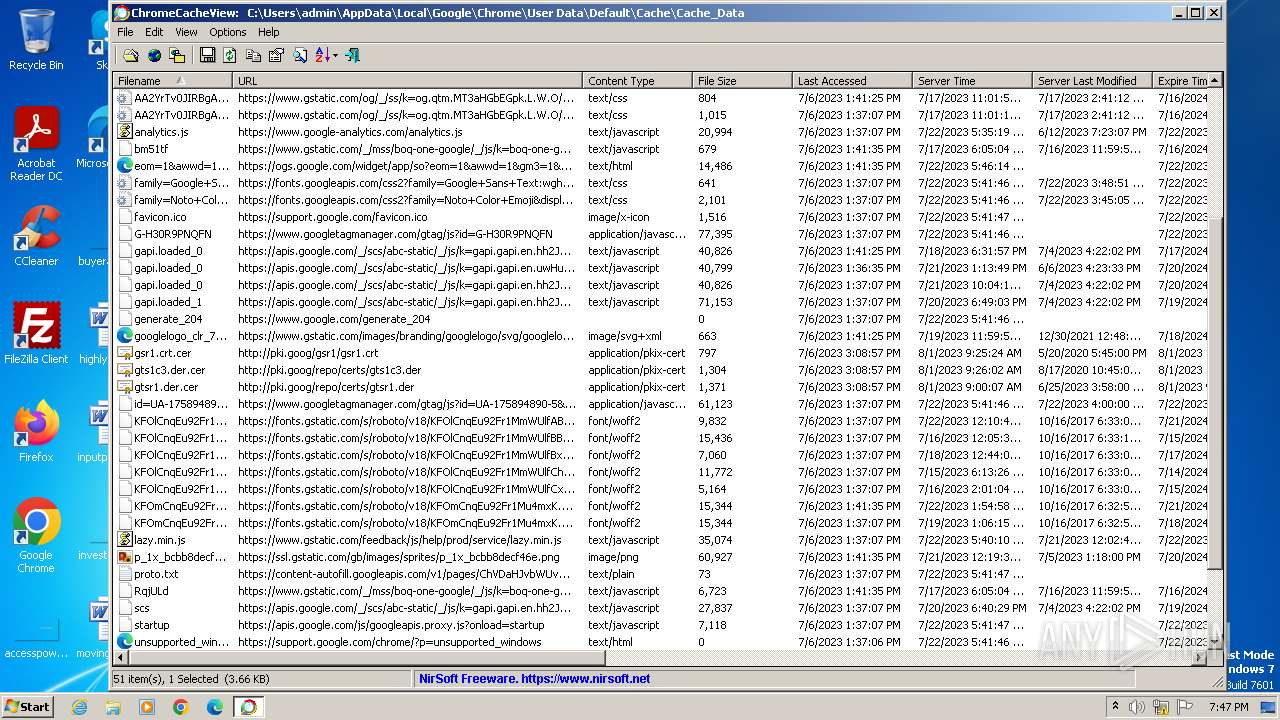Select the bm51tf row
1280x720 pixels.
coord(661,149)
